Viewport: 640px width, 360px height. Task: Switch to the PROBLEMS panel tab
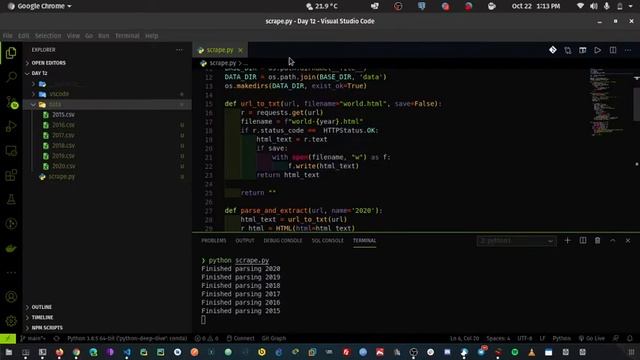click(213, 240)
